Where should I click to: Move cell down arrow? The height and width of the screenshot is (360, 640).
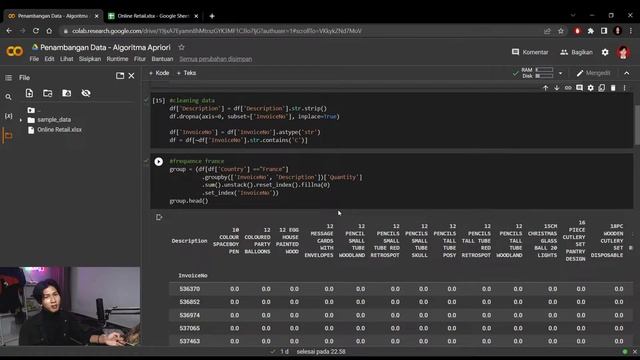coord(557,88)
